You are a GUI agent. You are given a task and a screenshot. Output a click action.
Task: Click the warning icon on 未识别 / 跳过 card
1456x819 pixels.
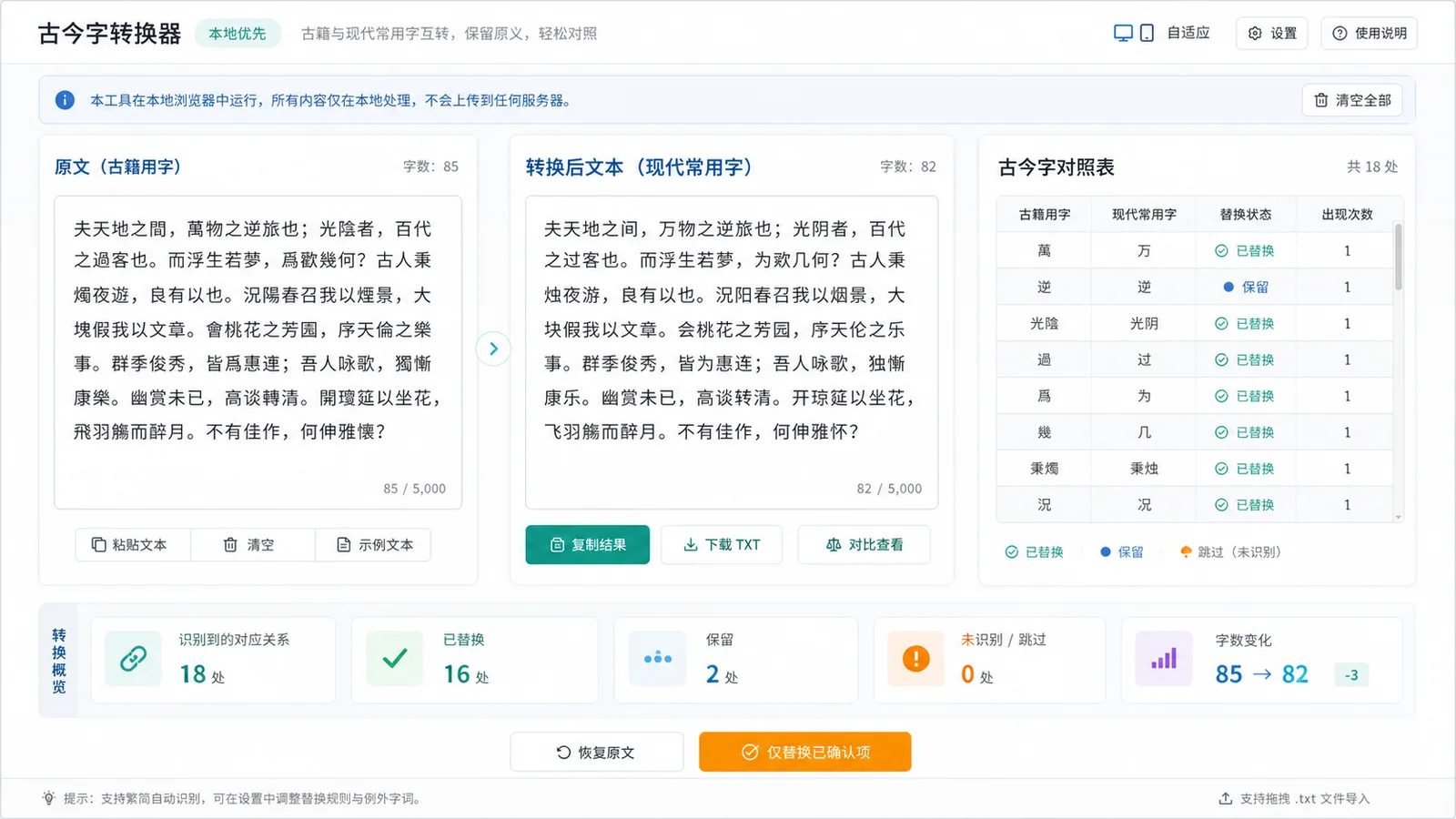pyautogui.click(x=915, y=658)
